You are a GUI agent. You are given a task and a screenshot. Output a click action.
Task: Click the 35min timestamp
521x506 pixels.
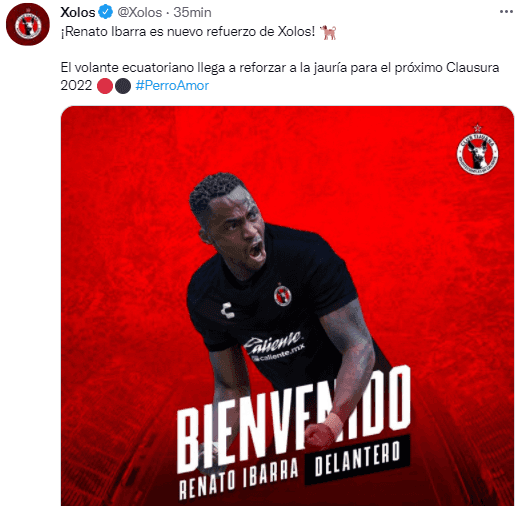coord(192,12)
